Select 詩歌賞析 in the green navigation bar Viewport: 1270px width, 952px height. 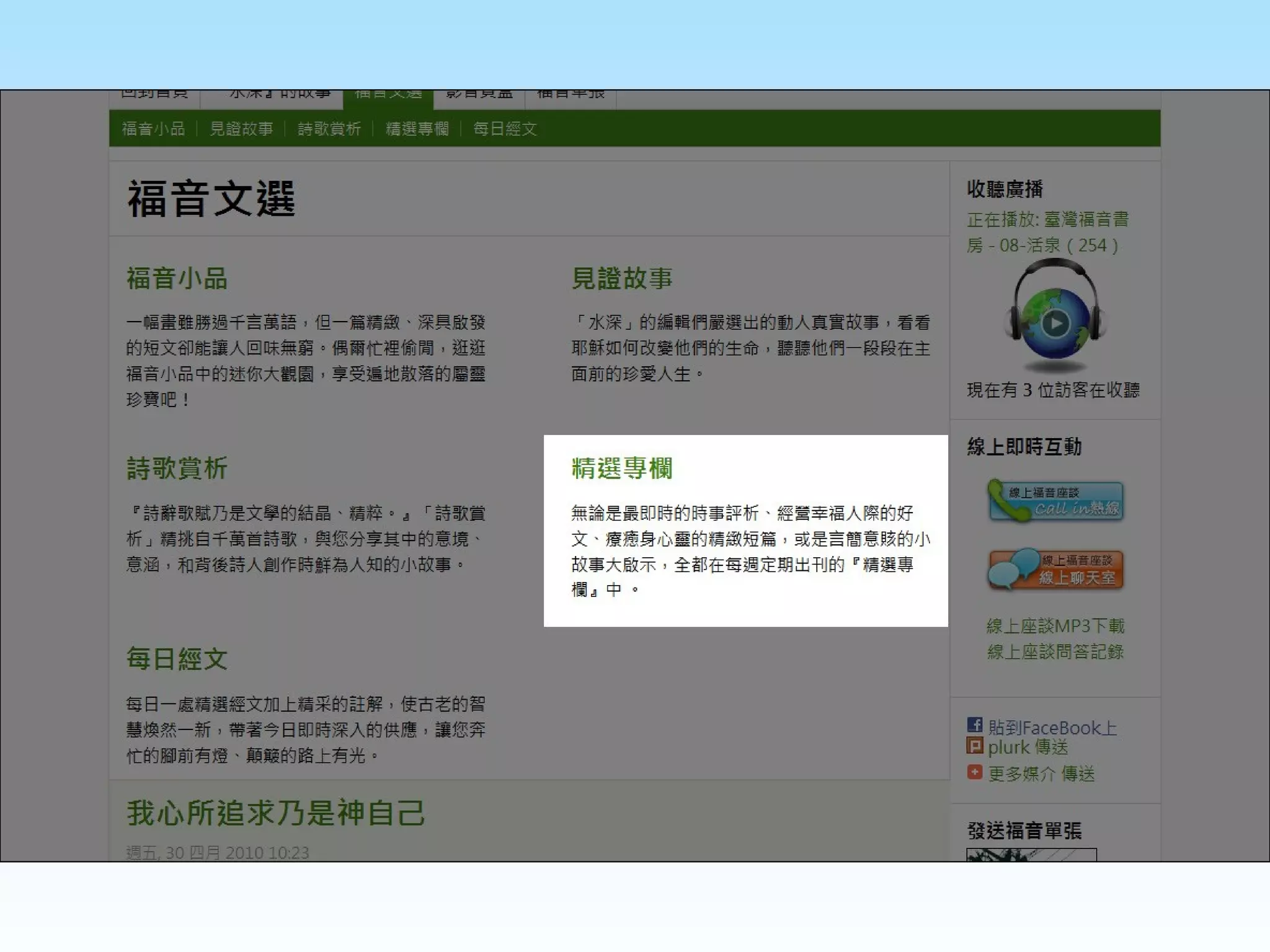point(329,128)
